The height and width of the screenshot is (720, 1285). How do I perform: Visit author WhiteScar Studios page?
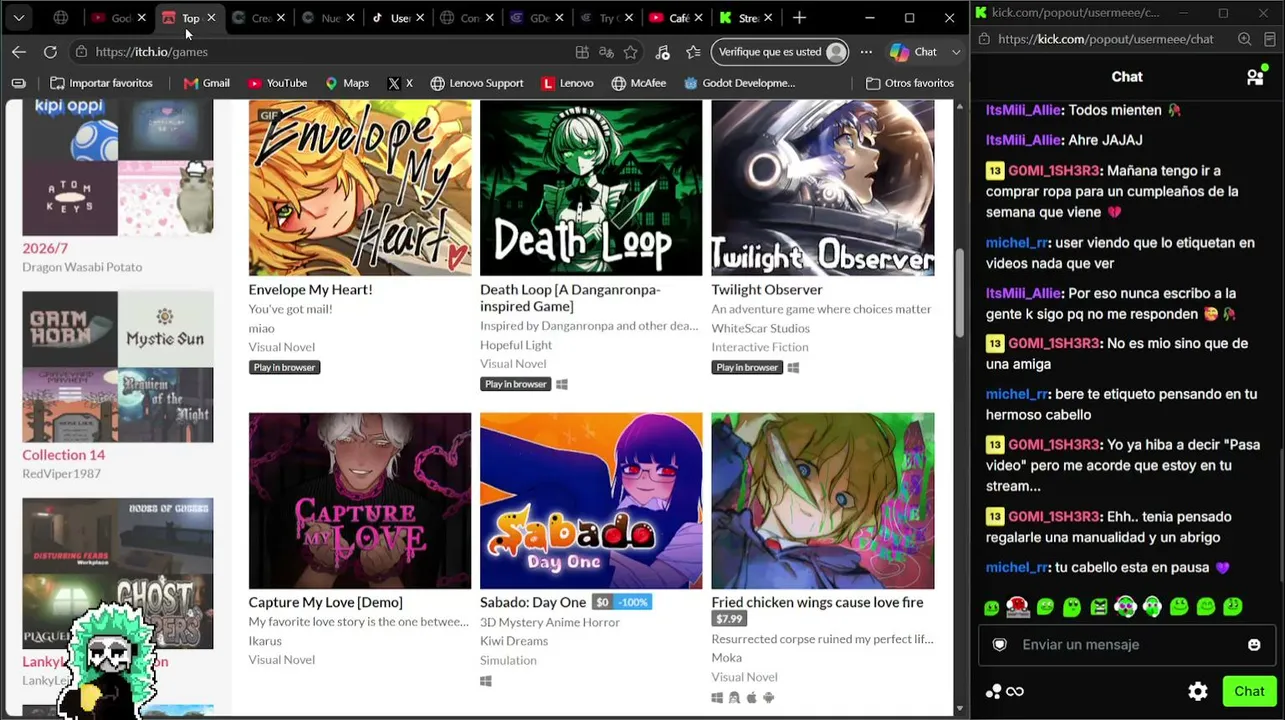pyautogui.click(x=760, y=328)
